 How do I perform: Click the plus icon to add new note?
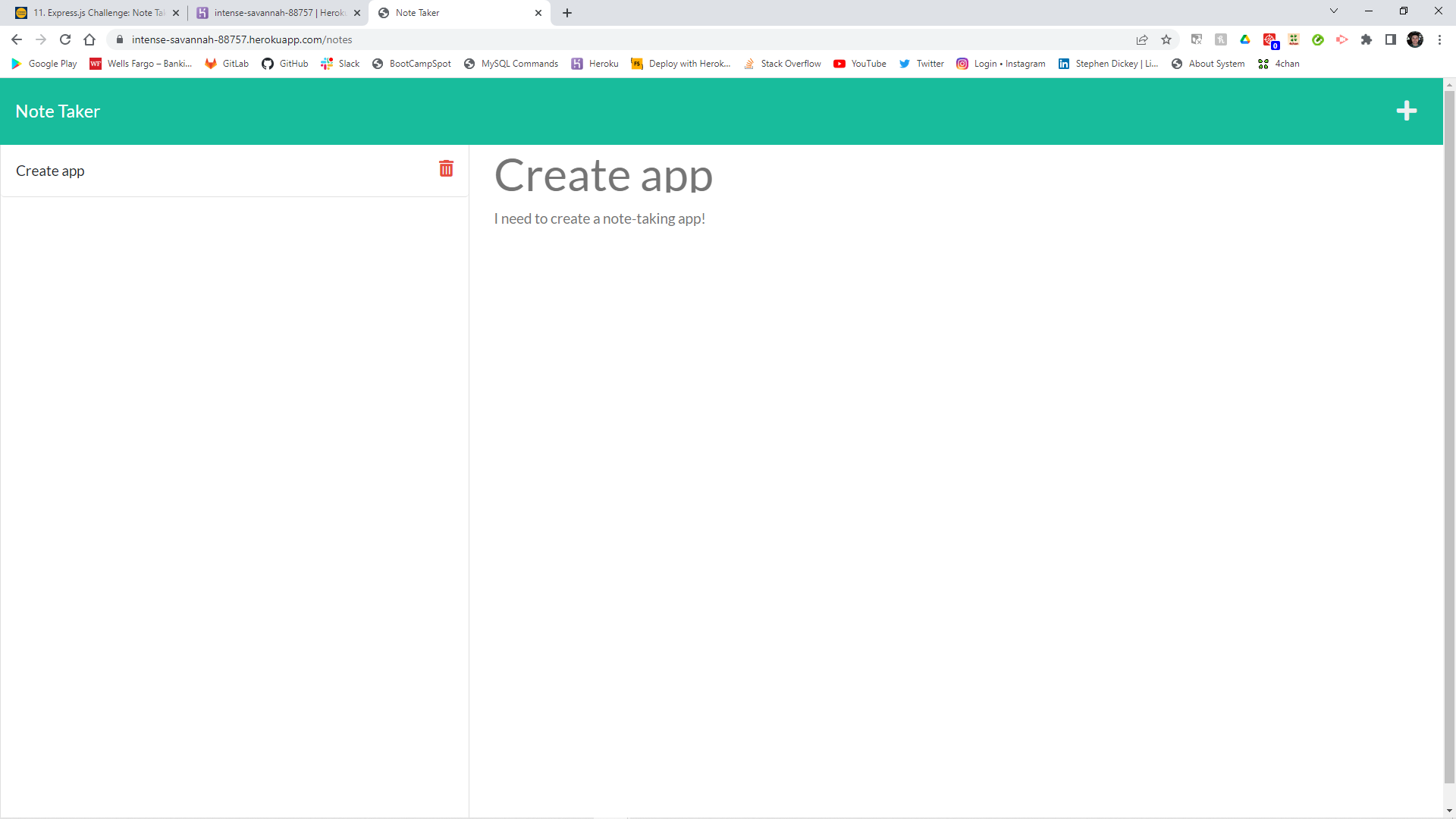(1406, 111)
